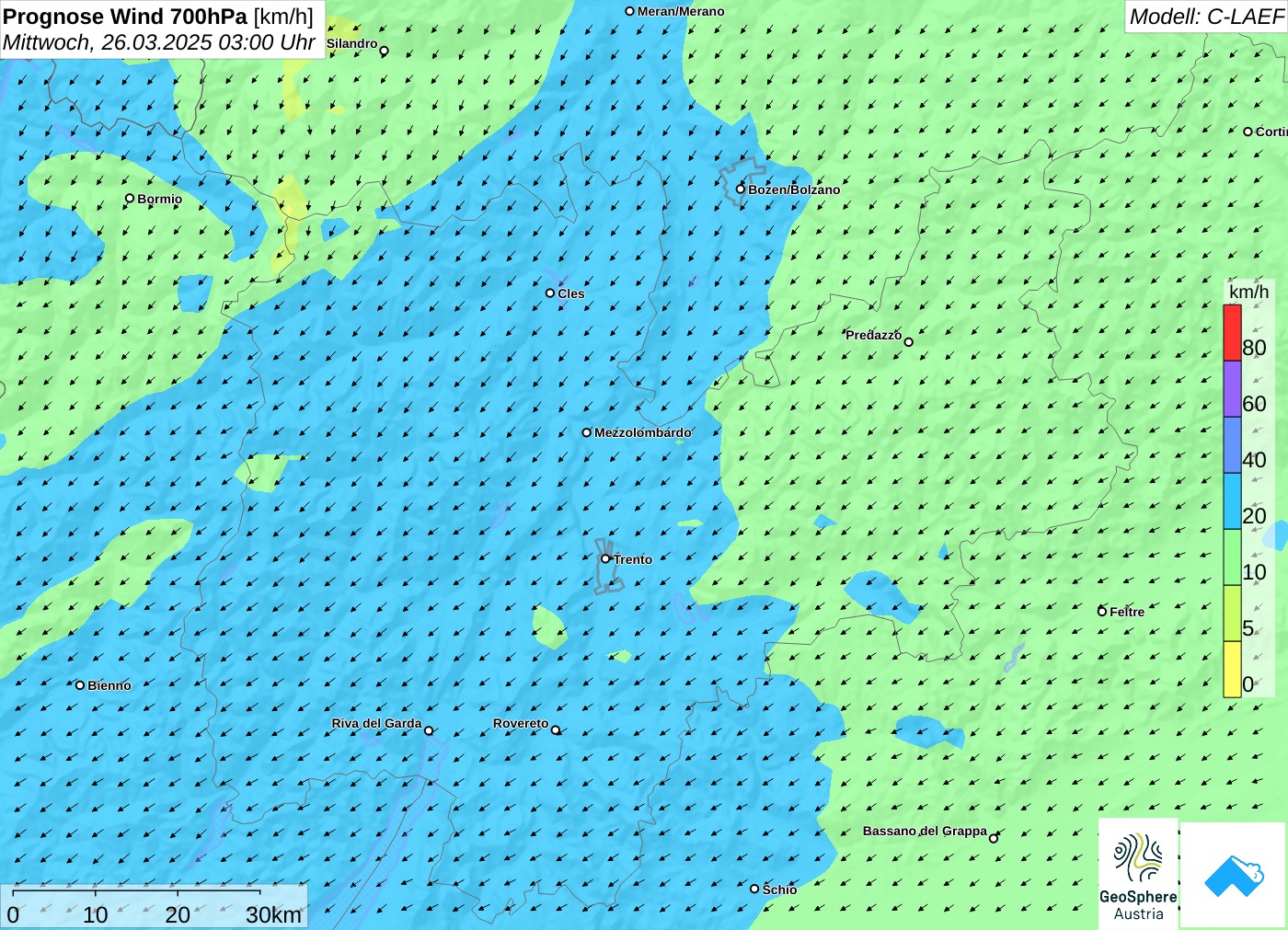This screenshot has width=1288, height=930.
Task: Open the GeoSphere Austria logo
Action: [1138, 874]
